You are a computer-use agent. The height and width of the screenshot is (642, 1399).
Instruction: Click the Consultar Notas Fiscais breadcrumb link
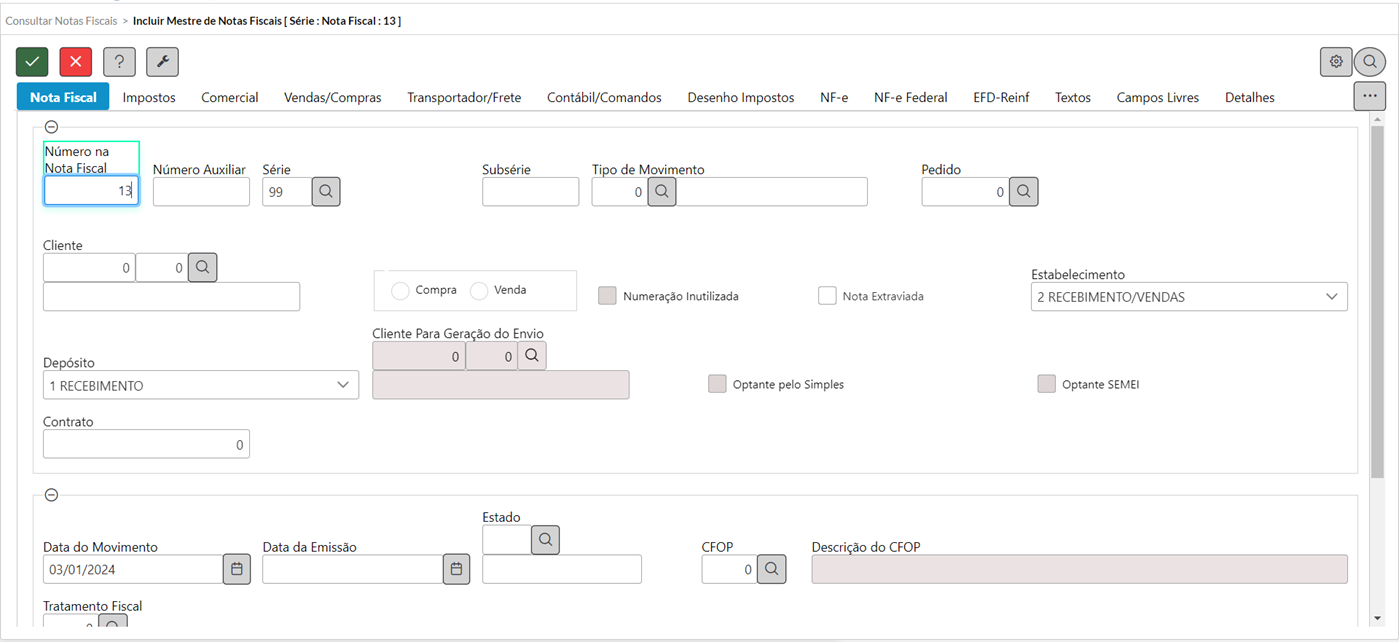(x=61, y=20)
